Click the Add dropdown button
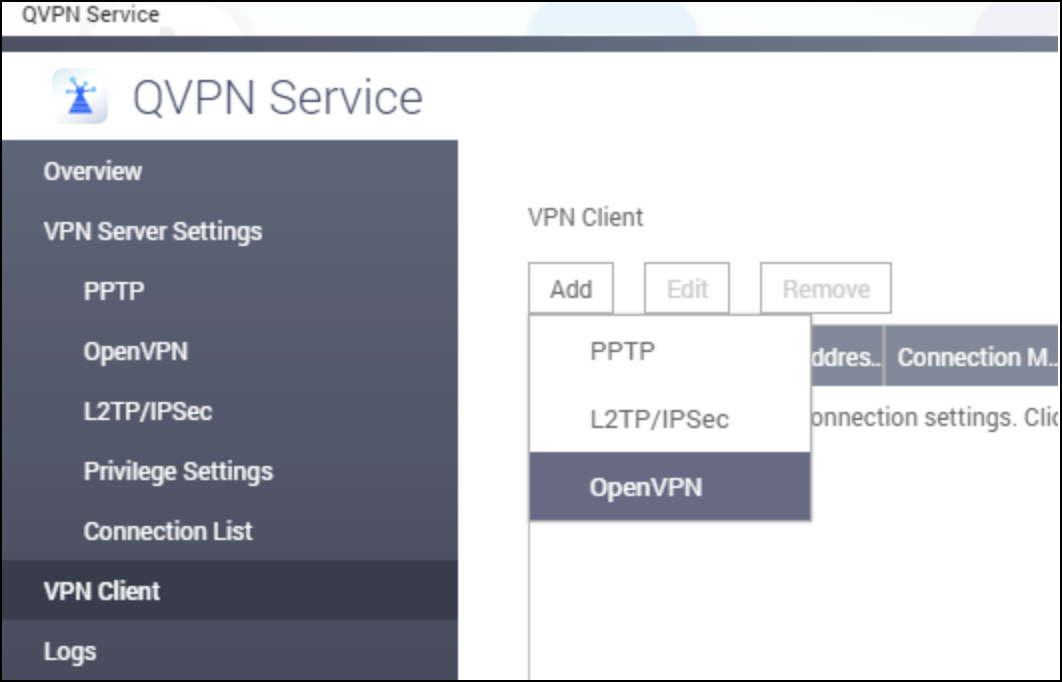 tap(571, 289)
